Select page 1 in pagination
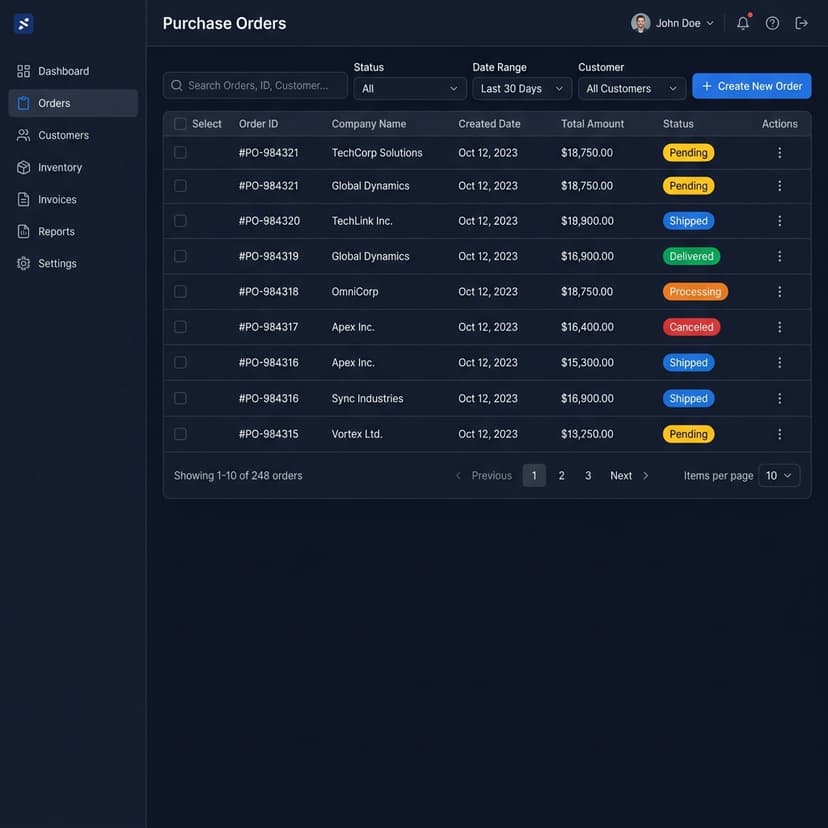 (x=534, y=476)
